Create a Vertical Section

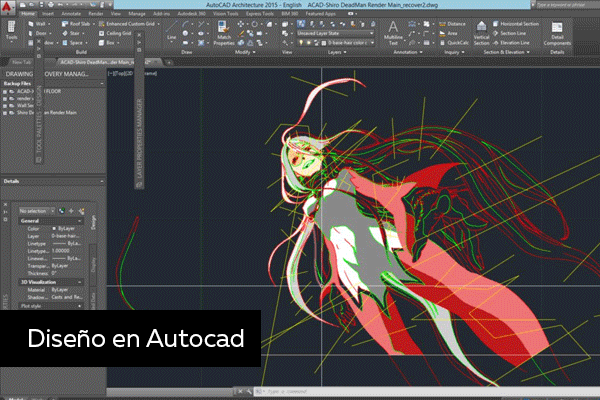click(x=481, y=33)
